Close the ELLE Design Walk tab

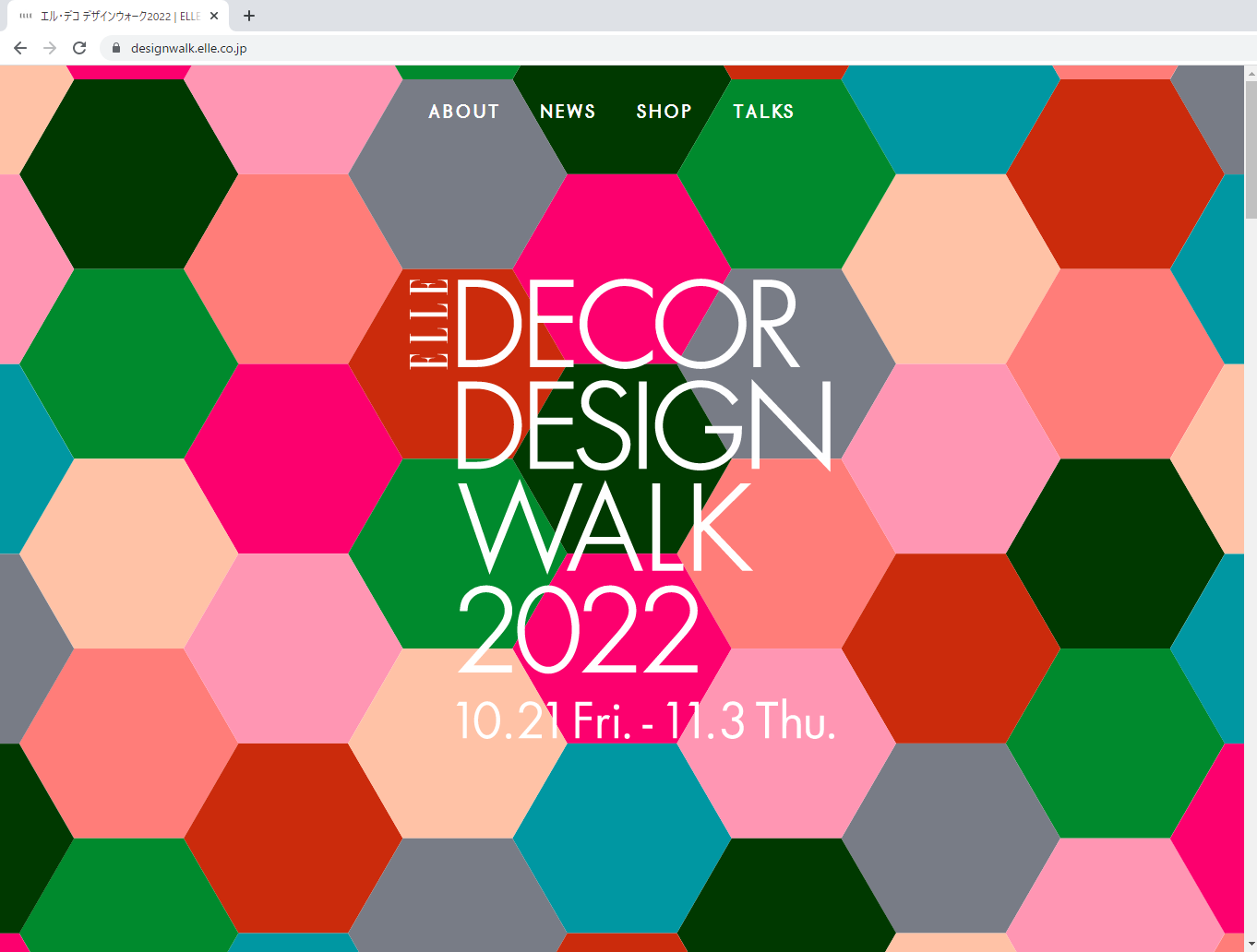click(214, 16)
